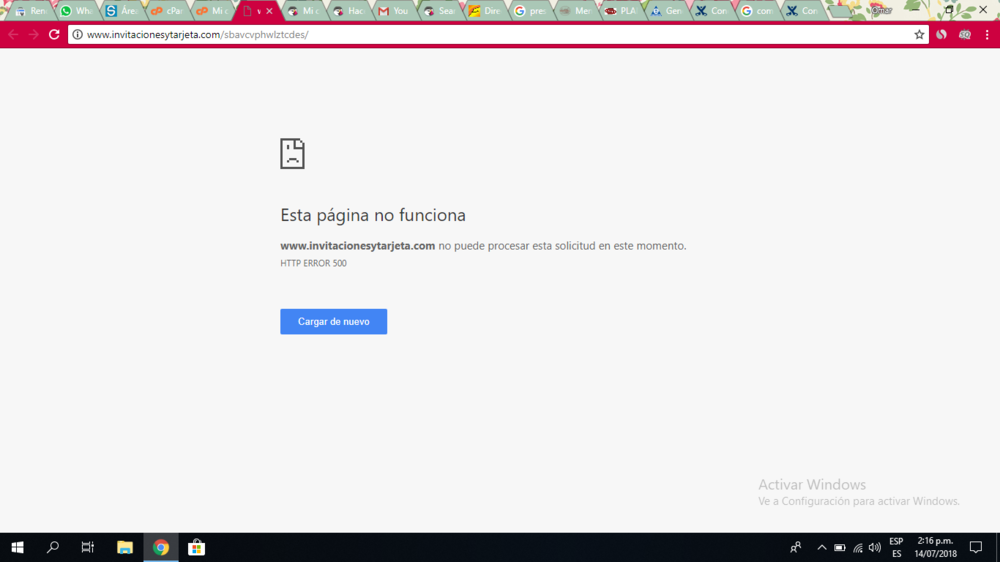This screenshot has height=562, width=1000.
Task: Switch to the Gmail 'You' tab
Action: pos(393,11)
